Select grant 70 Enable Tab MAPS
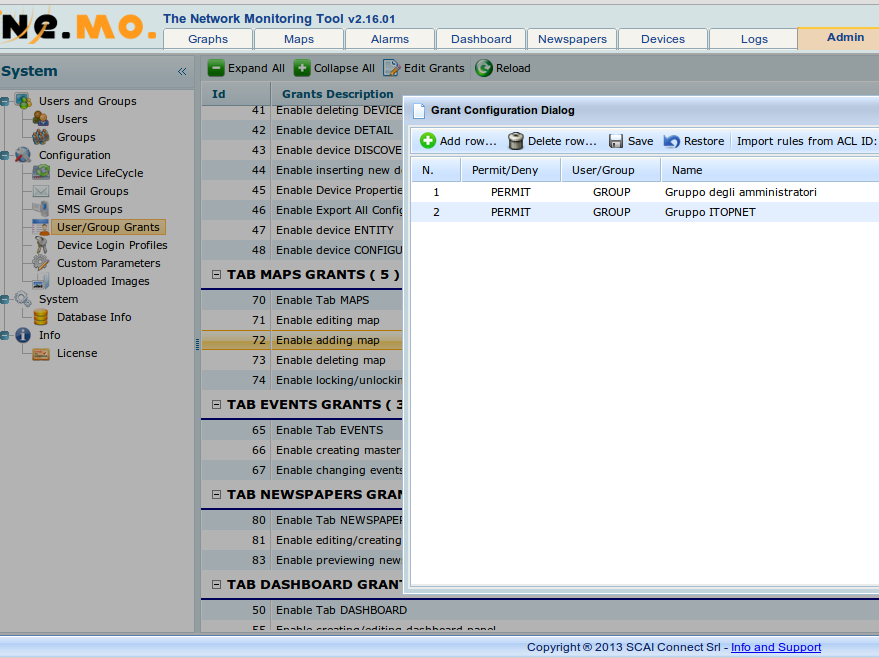Viewport: 879px width, 658px height. coord(302,300)
